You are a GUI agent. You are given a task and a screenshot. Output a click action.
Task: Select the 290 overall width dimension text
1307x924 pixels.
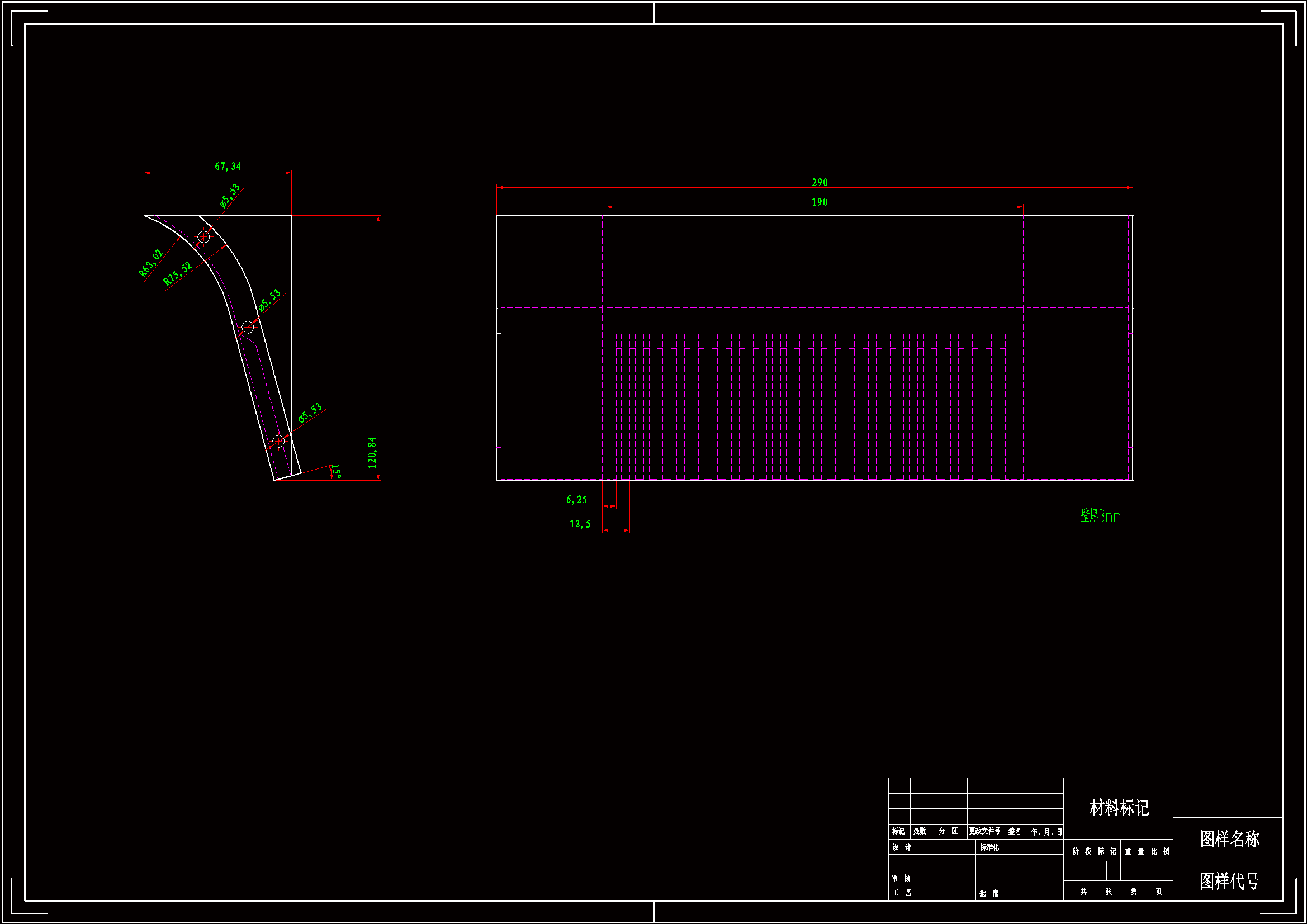(819, 182)
